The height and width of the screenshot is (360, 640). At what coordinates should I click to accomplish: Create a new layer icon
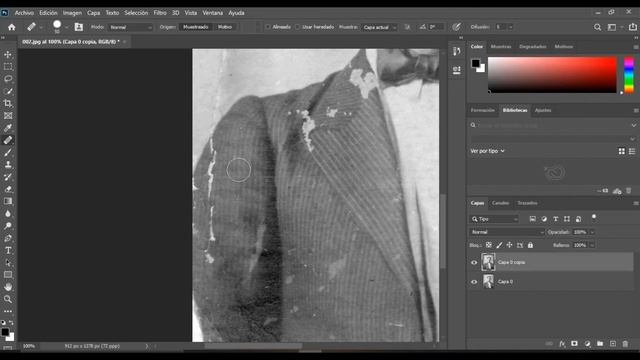tap(613, 344)
